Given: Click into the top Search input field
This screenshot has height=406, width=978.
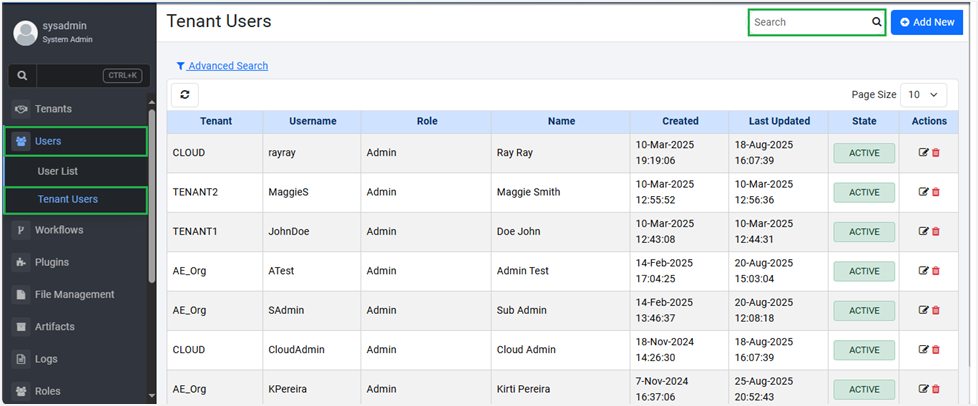Looking at the screenshot, I should coord(808,22).
